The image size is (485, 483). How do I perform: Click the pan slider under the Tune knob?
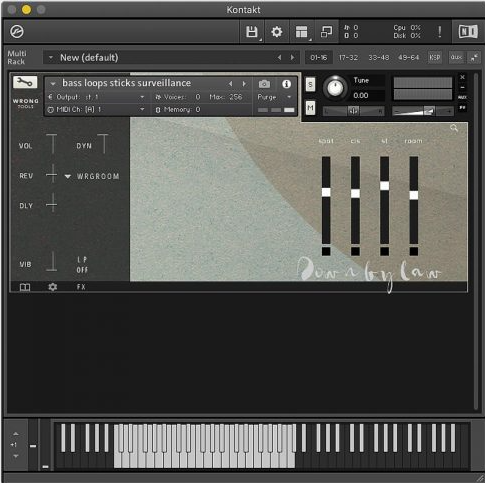click(354, 111)
